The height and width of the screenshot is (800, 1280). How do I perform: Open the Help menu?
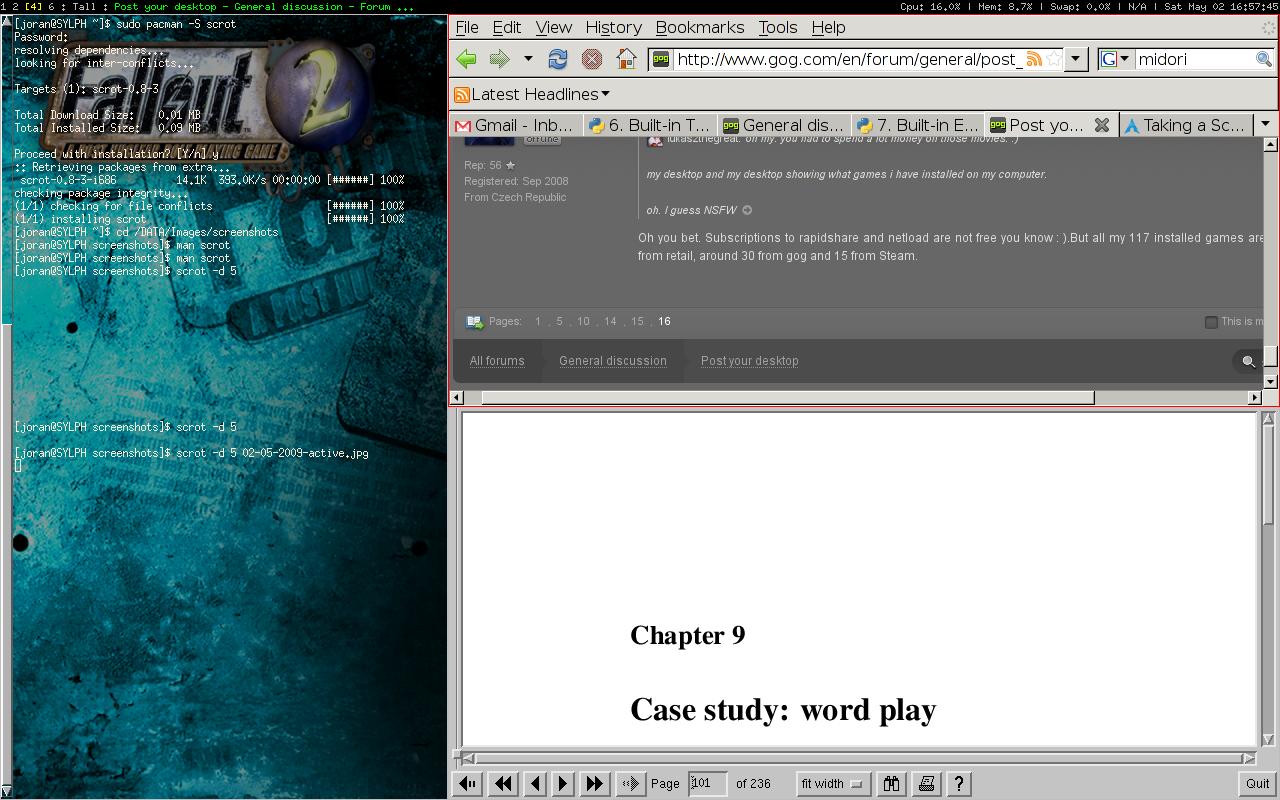[x=828, y=27]
